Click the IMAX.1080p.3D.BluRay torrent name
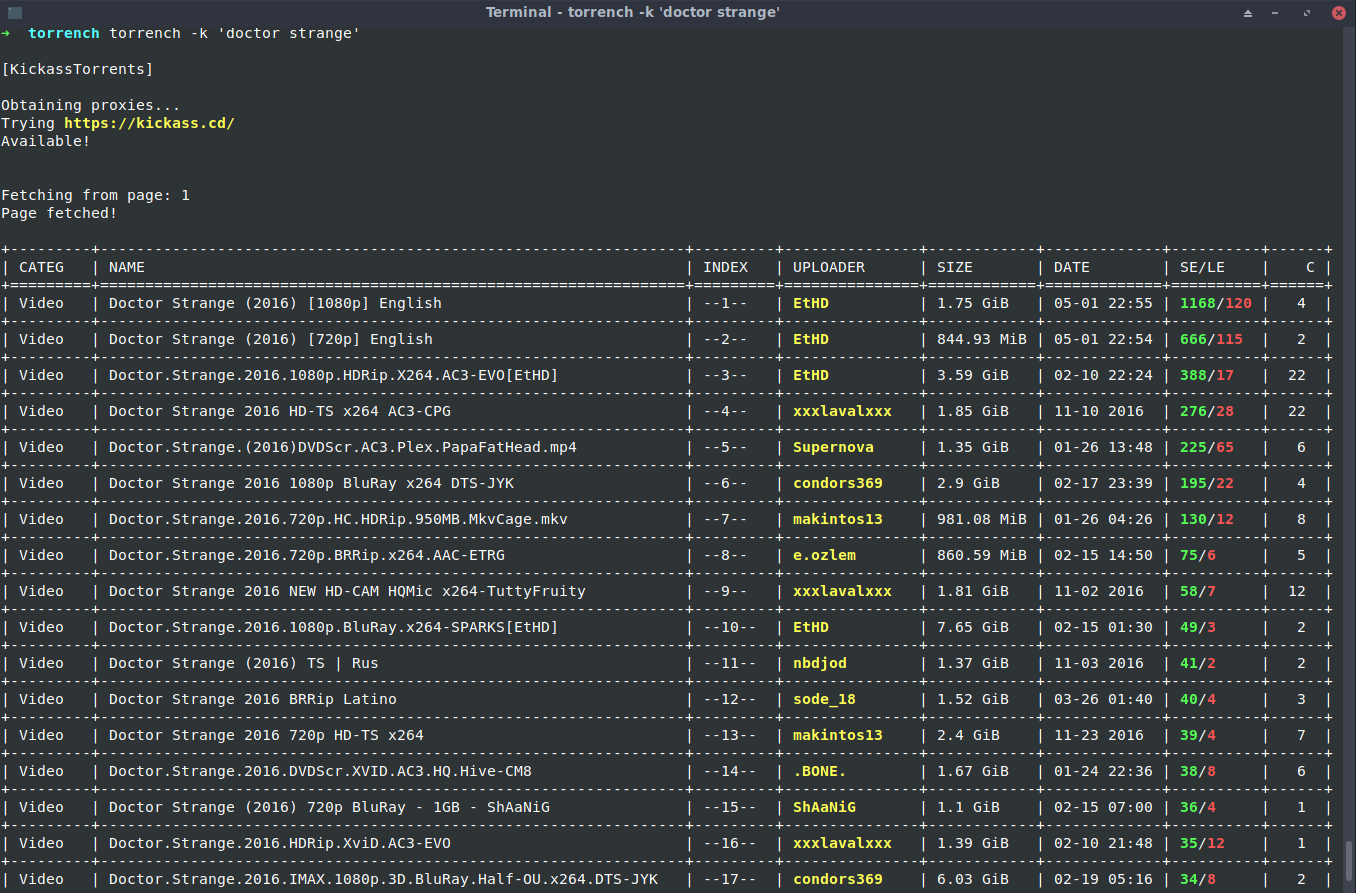 [383, 879]
